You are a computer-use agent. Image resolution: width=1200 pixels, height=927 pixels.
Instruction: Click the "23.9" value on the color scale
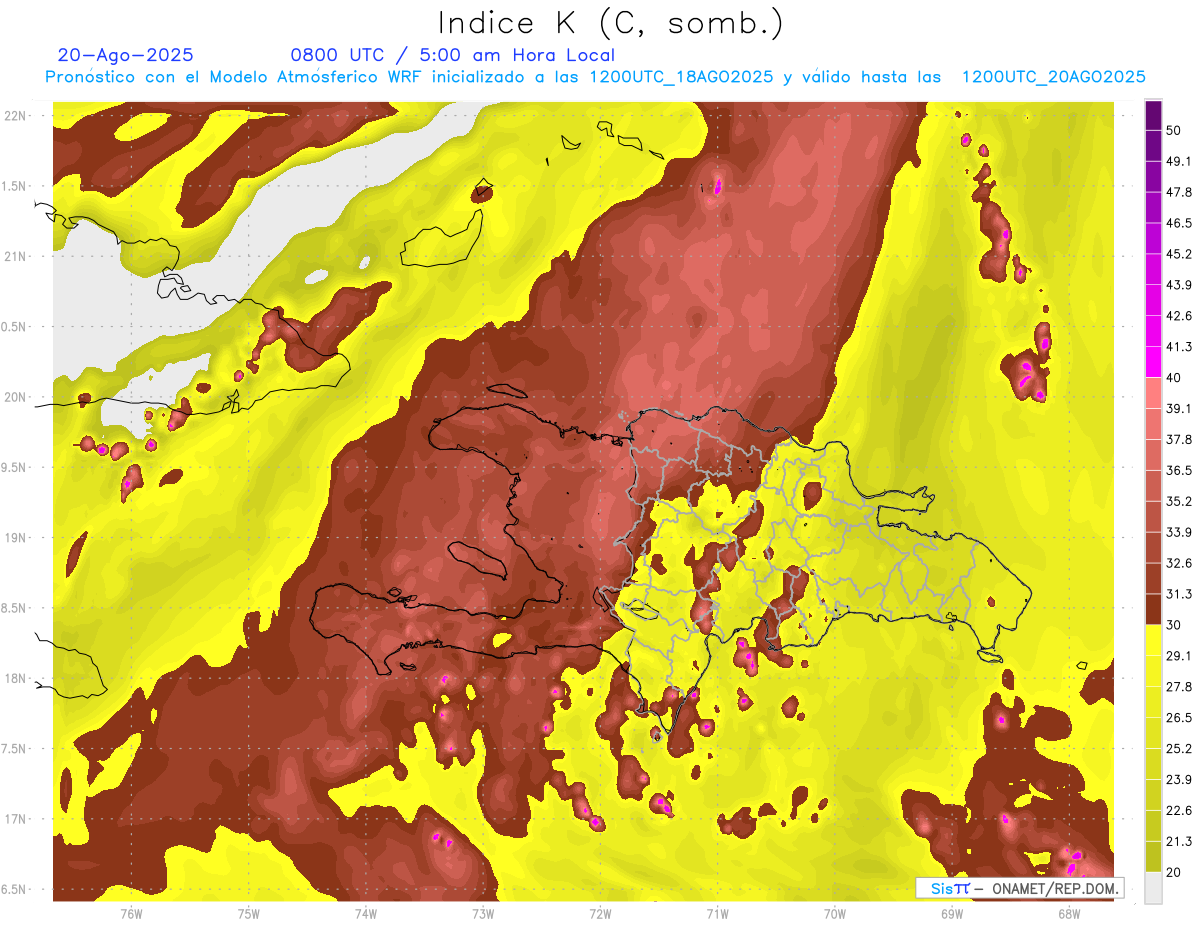1179,780
